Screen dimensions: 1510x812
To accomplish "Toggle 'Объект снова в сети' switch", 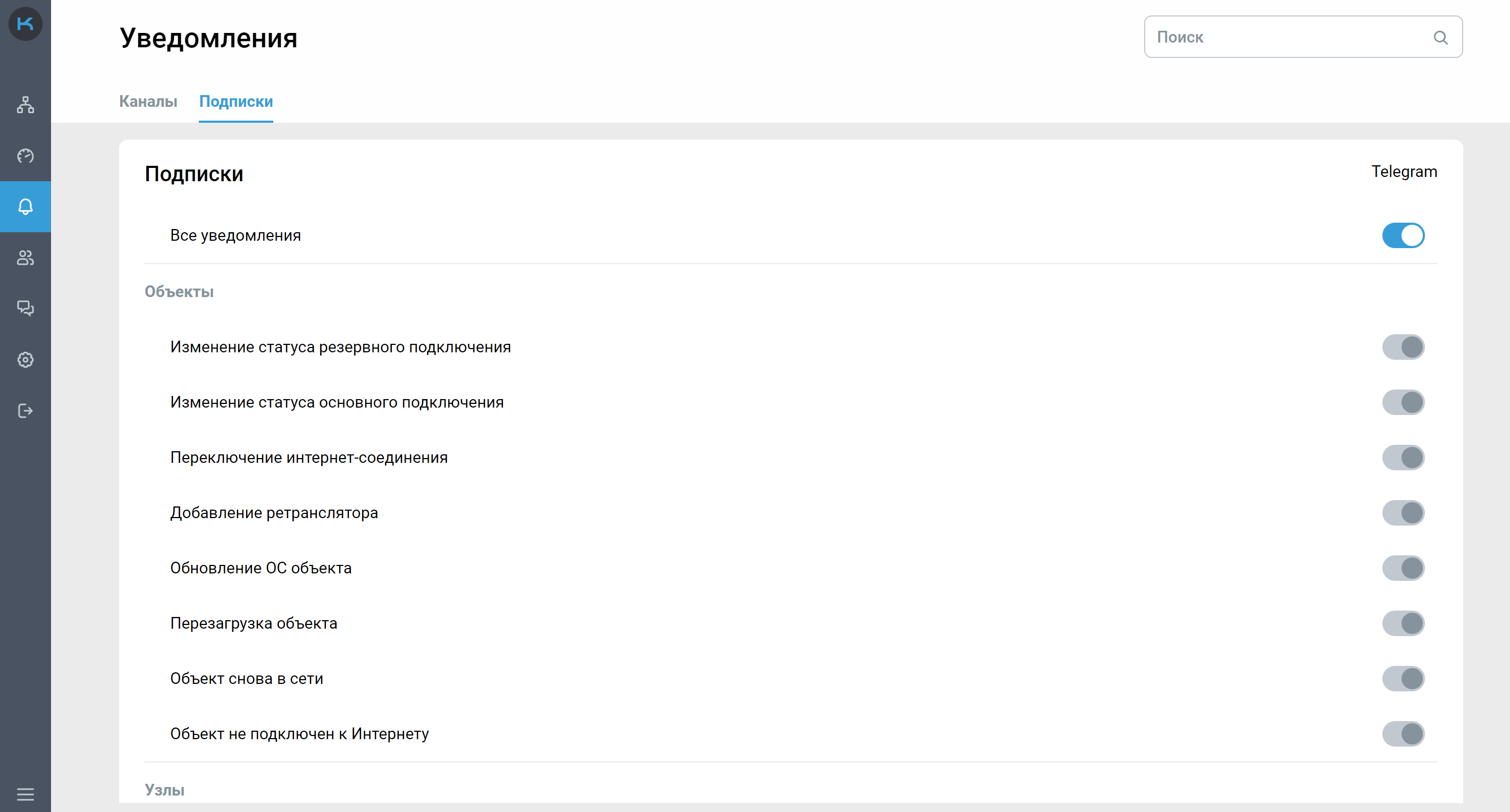I will (x=1403, y=679).
